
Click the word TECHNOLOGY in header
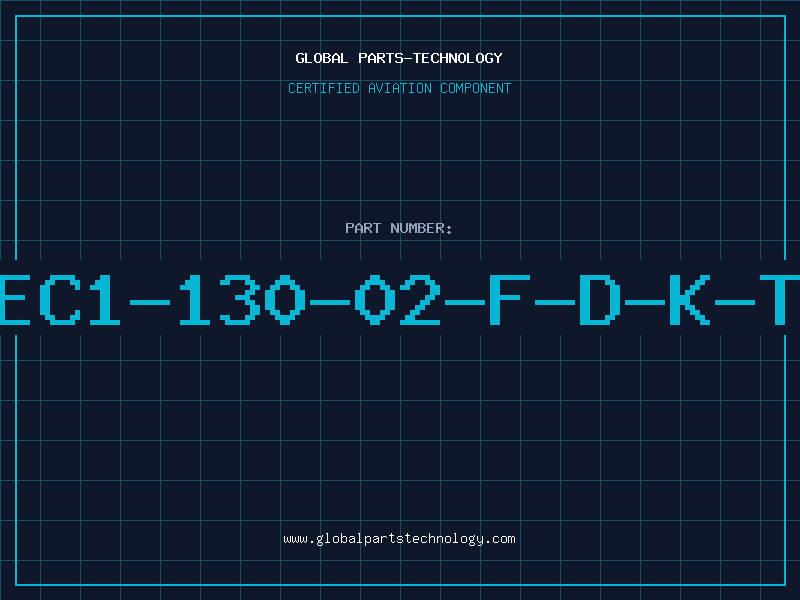[458, 58]
